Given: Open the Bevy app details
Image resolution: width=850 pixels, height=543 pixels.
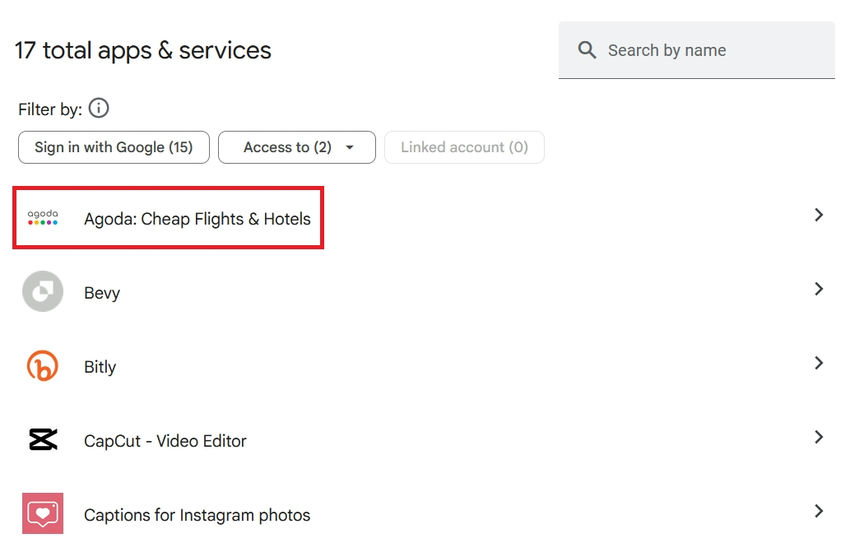Looking at the screenshot, I should [x=102, y=293].
